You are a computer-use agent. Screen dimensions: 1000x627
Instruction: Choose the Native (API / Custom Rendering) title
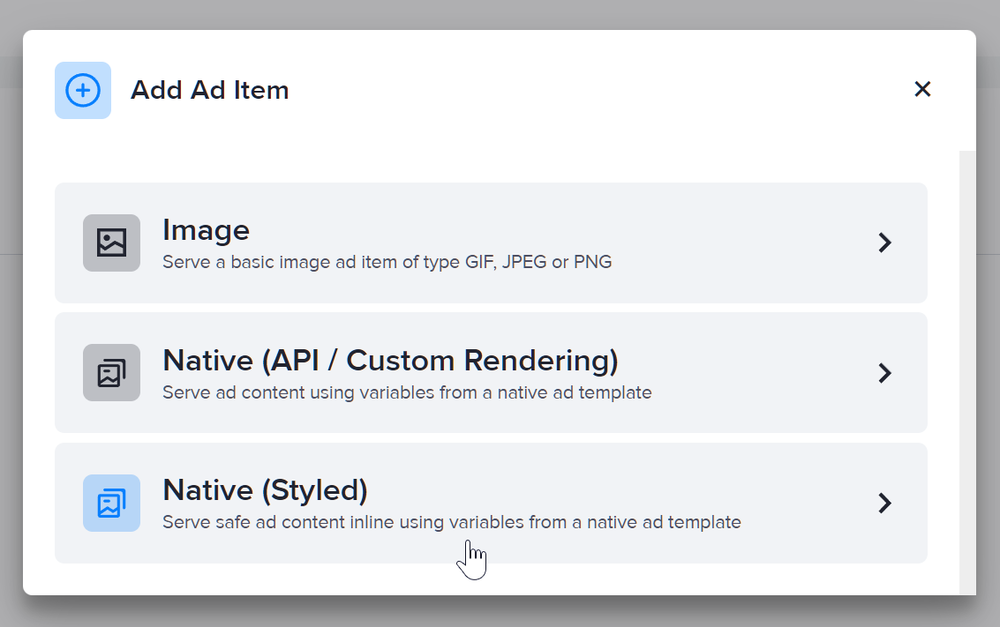[390, 360]
